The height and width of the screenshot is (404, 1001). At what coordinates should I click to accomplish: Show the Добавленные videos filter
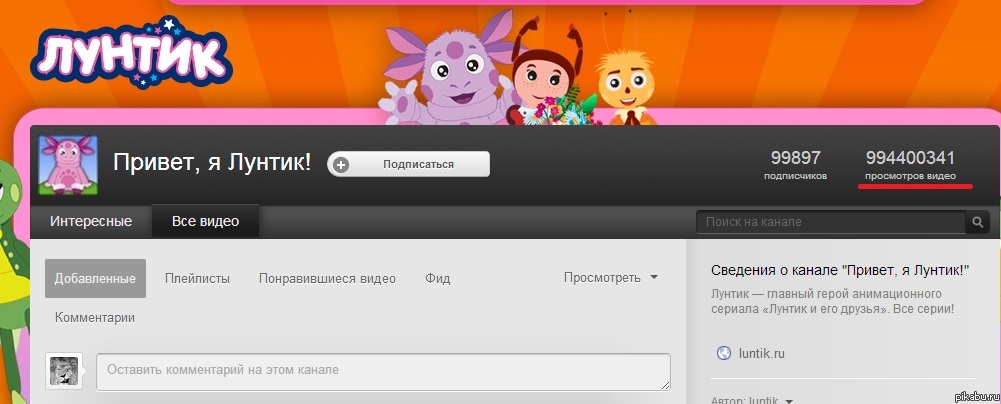(x=95, y=278)
